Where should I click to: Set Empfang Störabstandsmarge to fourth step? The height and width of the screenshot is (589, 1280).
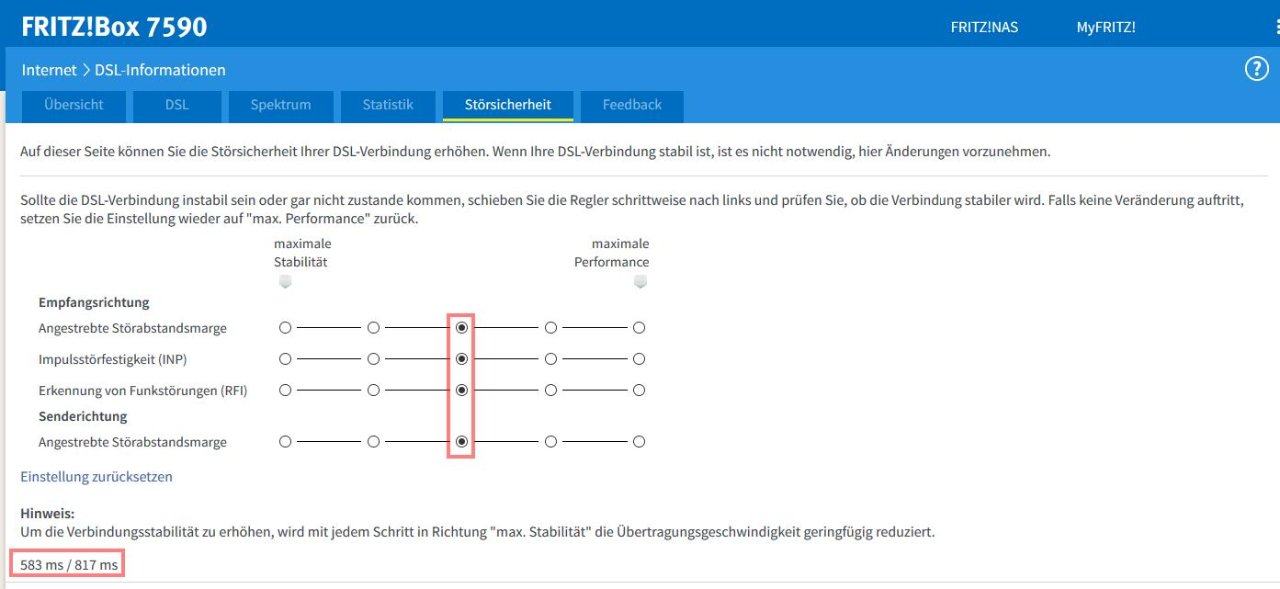point(550,327)
